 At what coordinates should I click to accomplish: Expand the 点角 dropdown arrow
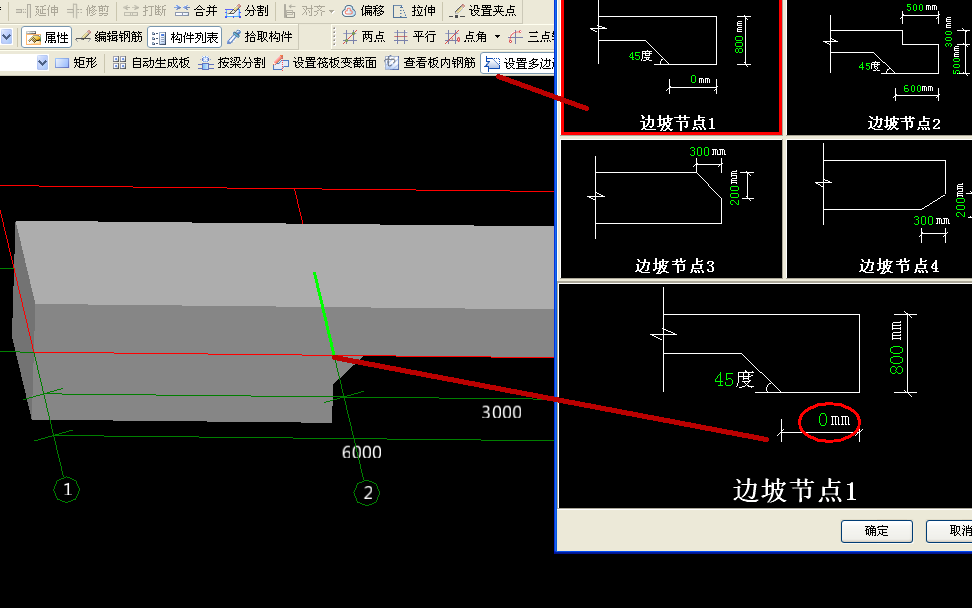tap(497, 37)
